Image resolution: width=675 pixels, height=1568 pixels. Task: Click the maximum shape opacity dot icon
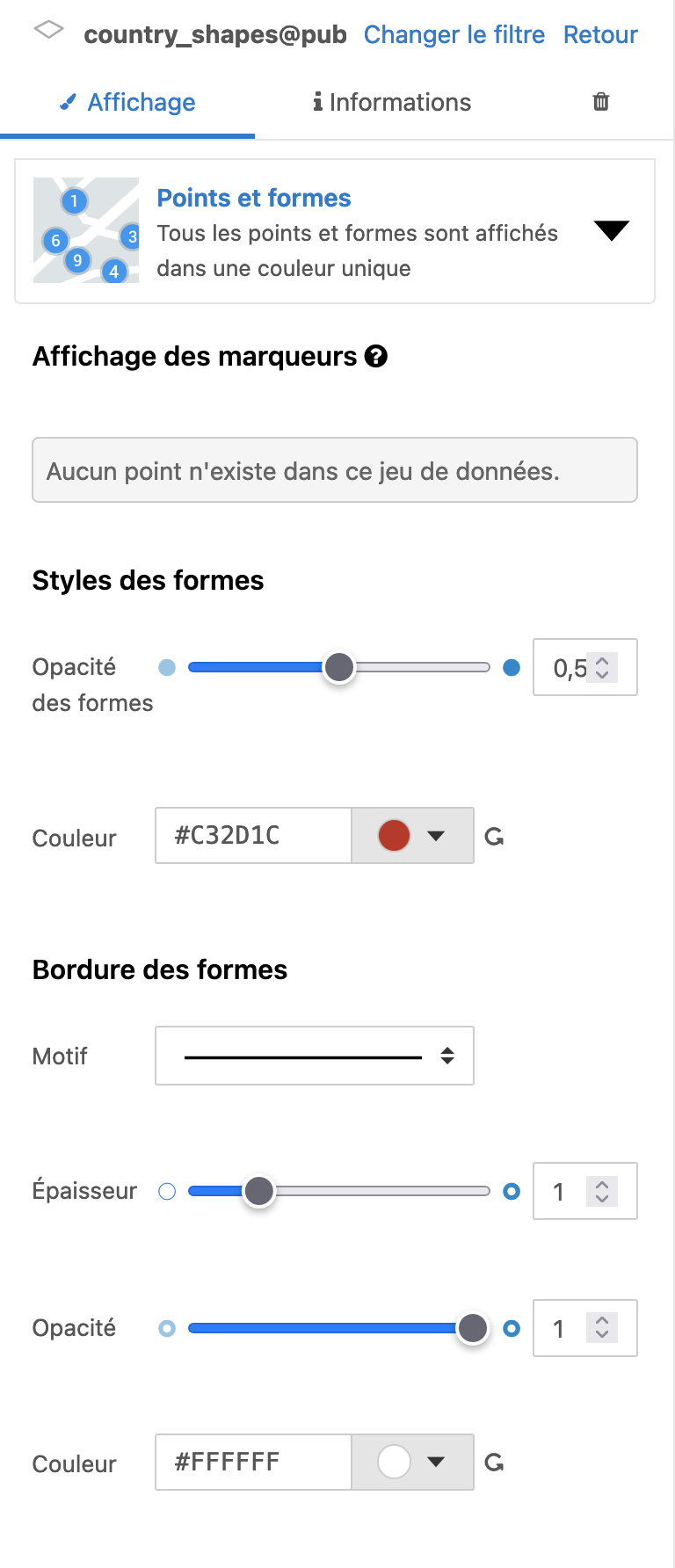[512, 668]
